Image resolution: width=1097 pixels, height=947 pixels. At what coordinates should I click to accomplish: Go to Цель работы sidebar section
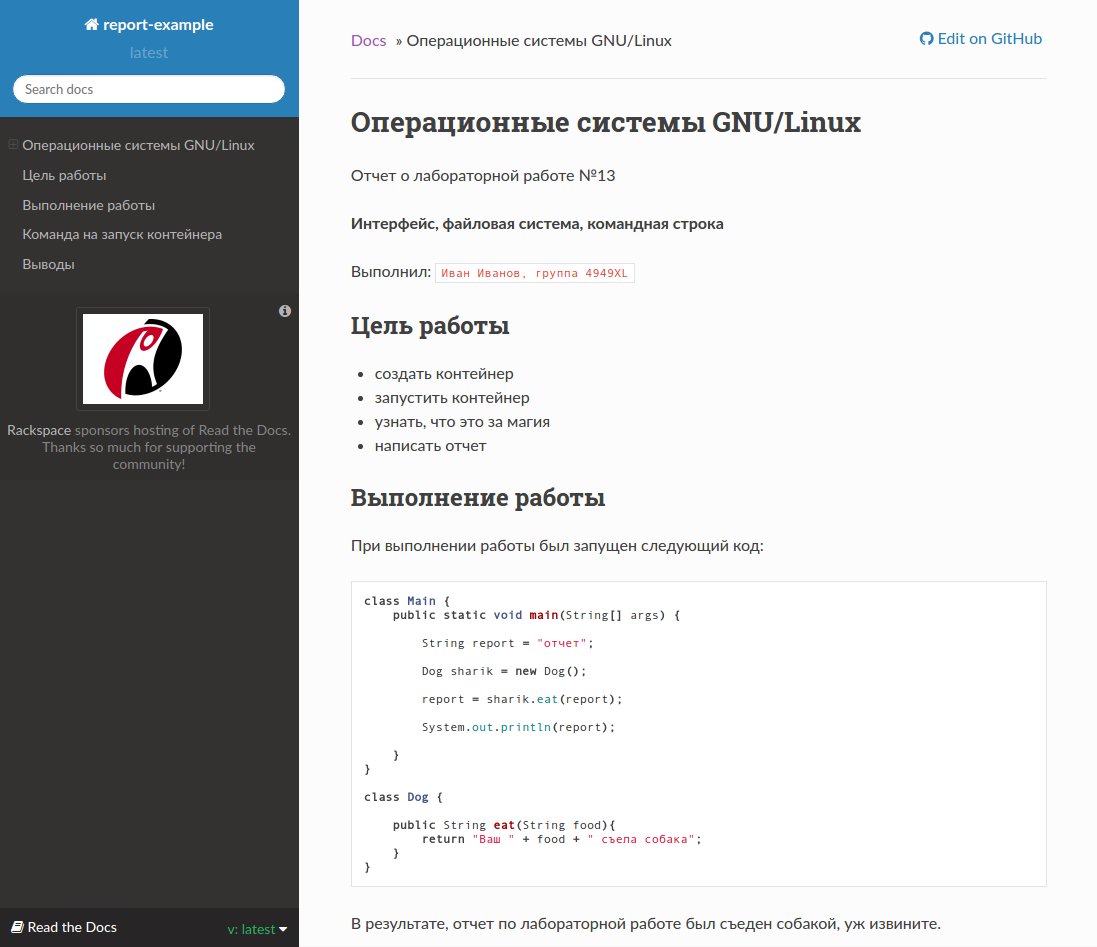point(64,176)
